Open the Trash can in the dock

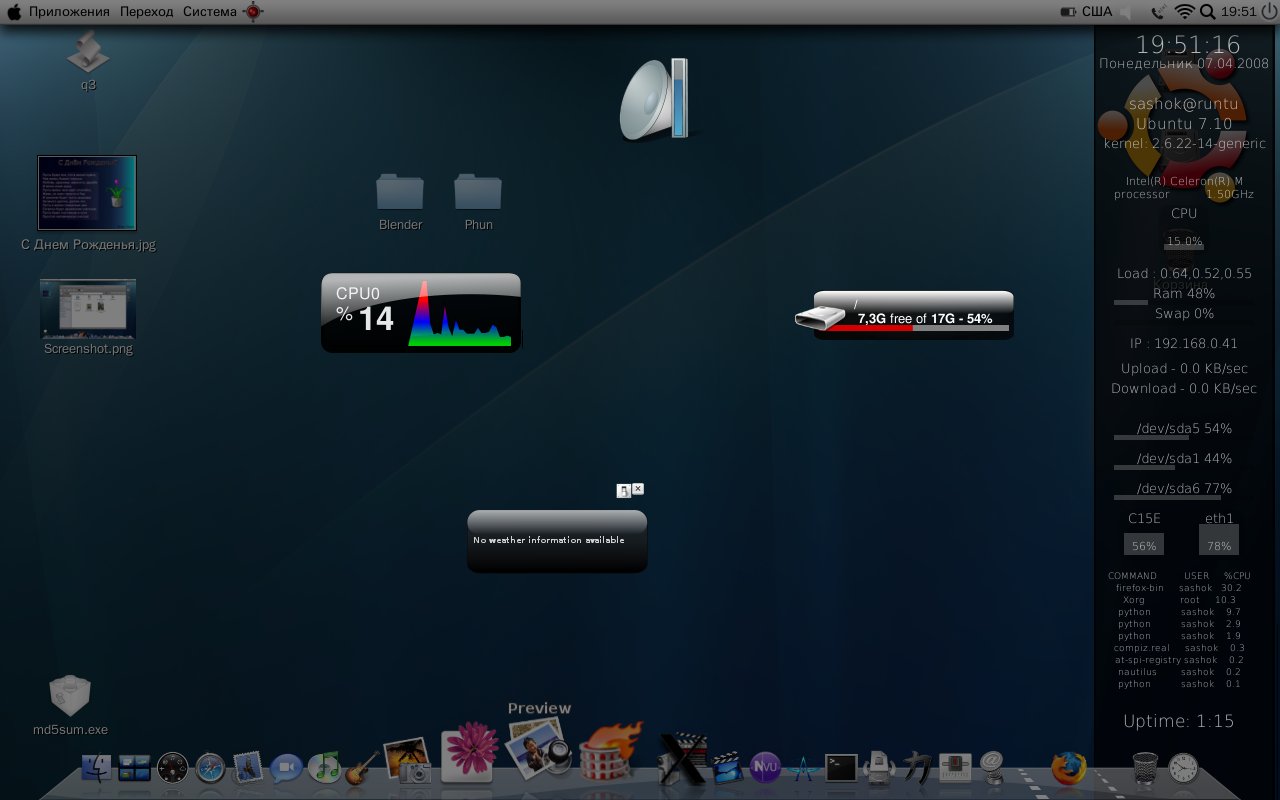coord(1145,768)
